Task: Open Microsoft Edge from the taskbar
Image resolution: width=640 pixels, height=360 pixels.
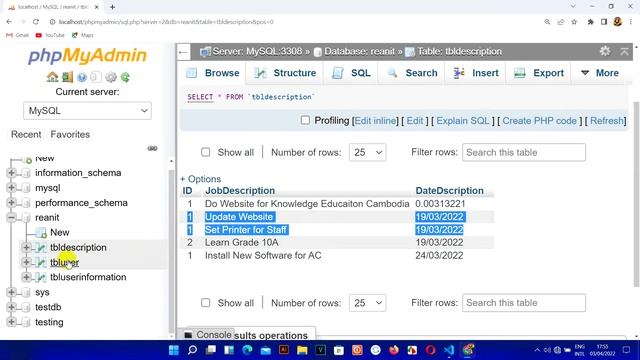Action: pos(247,350)
